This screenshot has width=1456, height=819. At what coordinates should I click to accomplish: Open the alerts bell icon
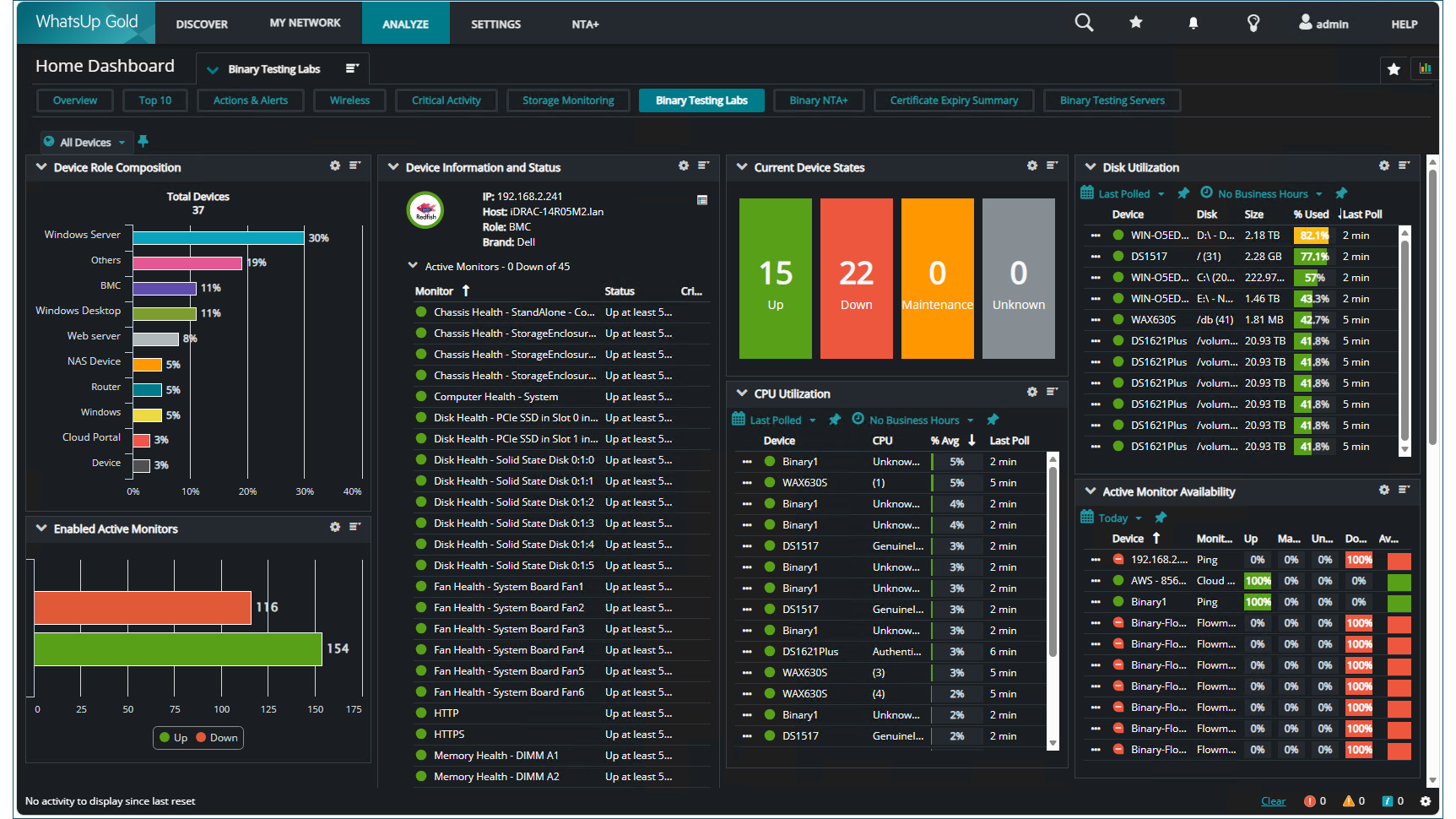pyautogui.click(x=1193, y=24)
